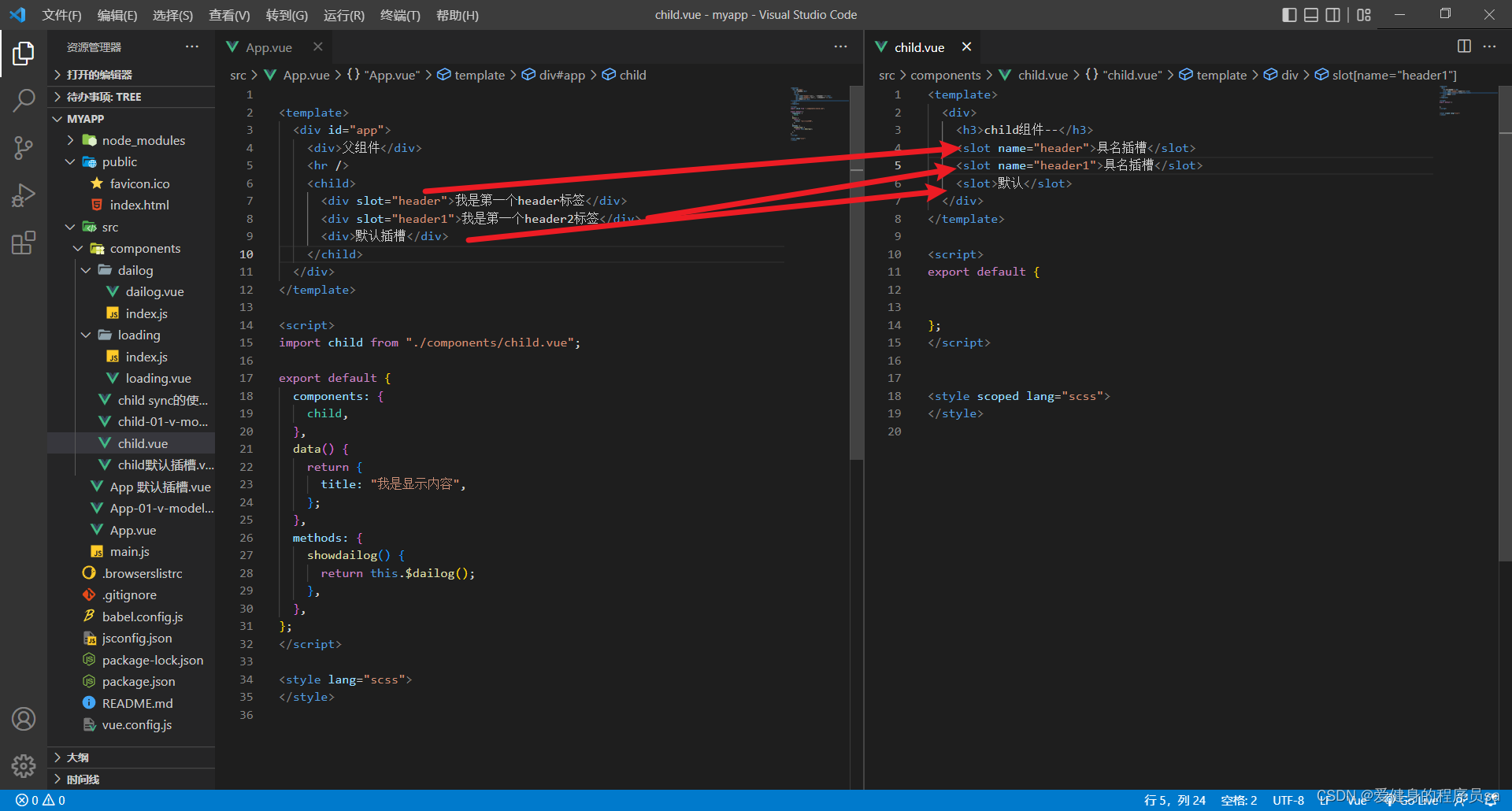The height and width of the screenshot is (811, 1512).
Task: Collapse the MYAPP project section
Action: pyautogui.click(x=132, y=119)
